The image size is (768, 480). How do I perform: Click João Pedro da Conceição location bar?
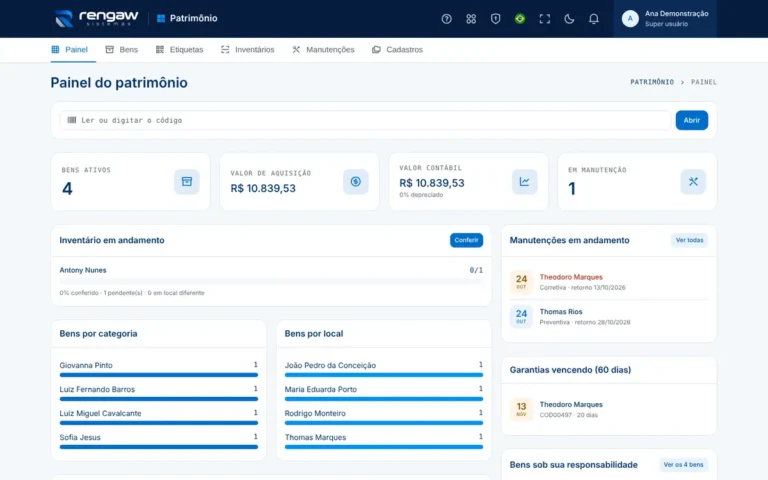click(x=384, y=375)
